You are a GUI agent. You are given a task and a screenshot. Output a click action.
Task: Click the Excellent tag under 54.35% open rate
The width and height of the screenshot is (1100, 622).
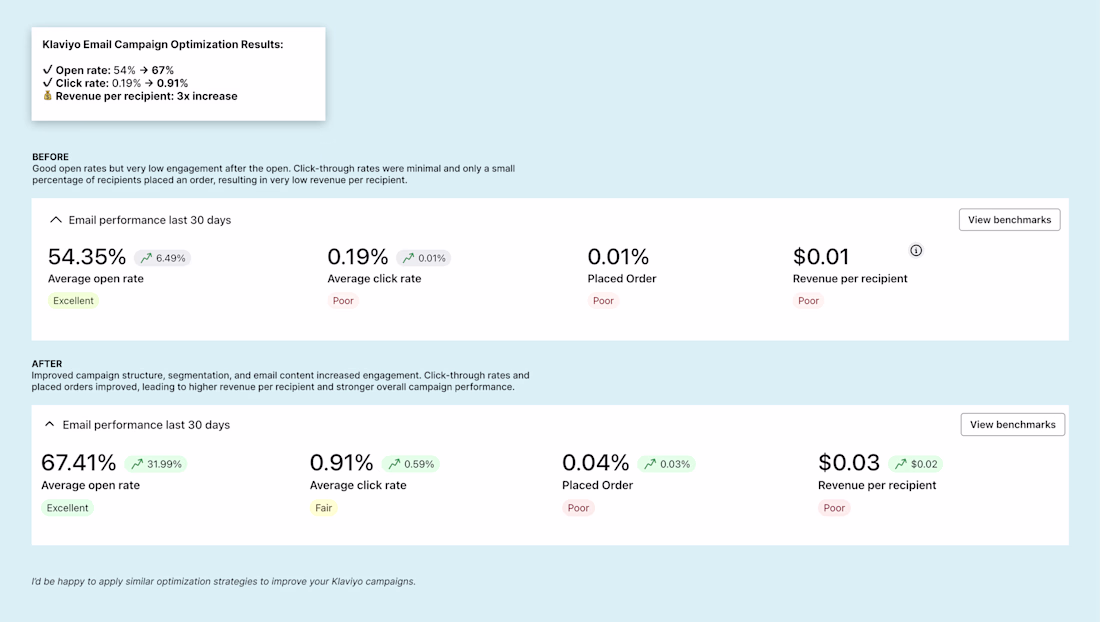click(x=73, y=301)
